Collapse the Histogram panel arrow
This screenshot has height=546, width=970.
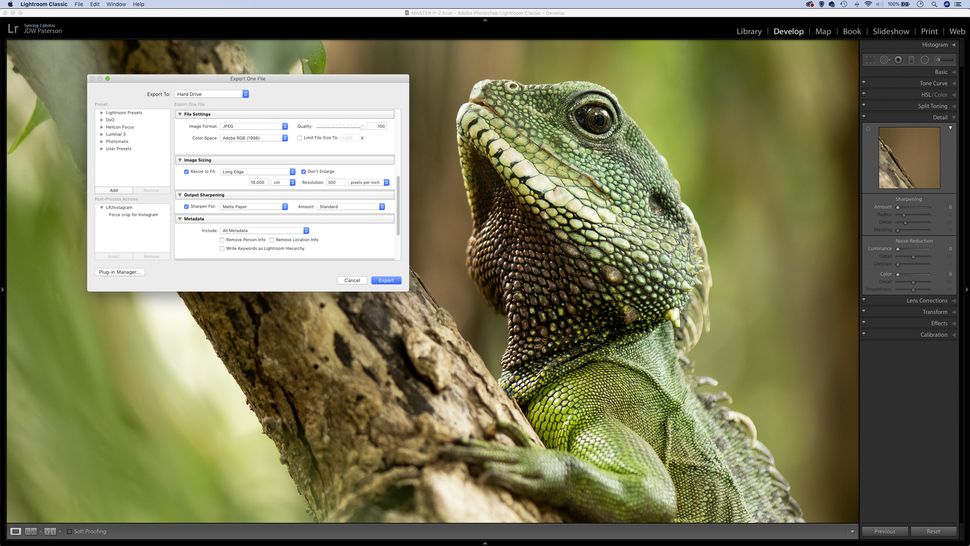click(954, 45)
